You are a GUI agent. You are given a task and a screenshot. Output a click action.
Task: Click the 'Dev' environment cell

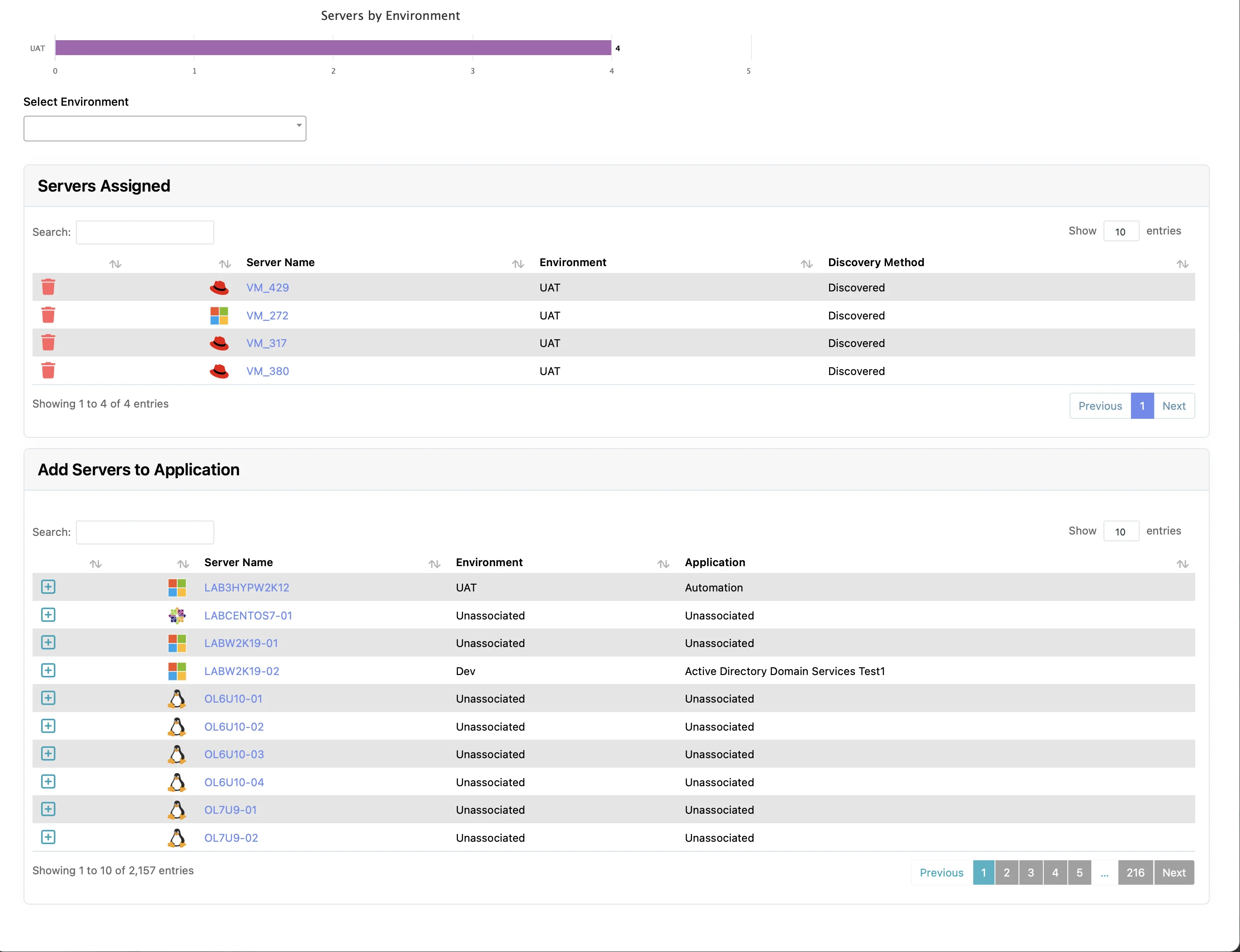click(x=466, y=671)
